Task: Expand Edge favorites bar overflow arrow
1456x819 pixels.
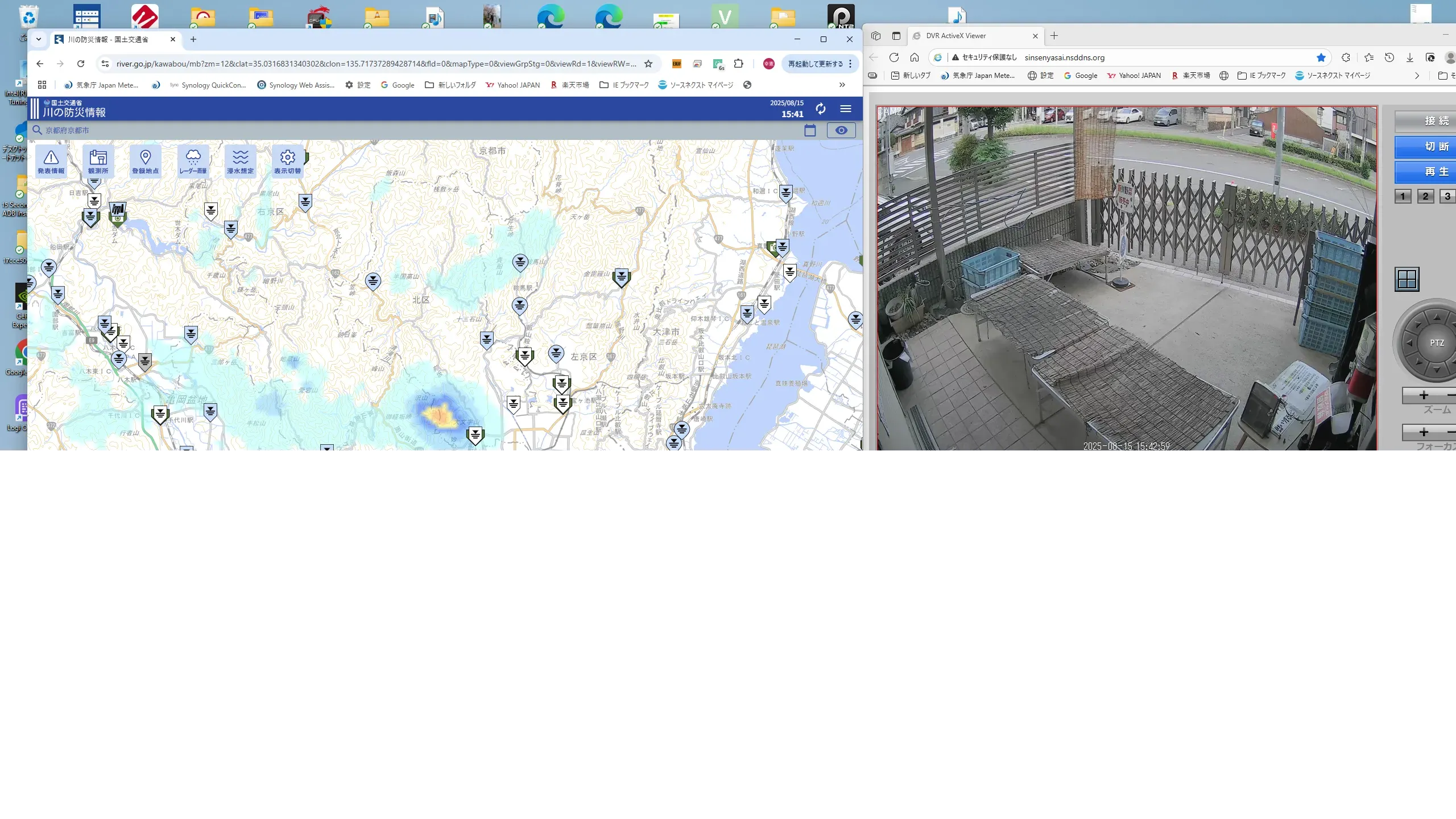Action: pyautogui.click(x=1417, y=76)
